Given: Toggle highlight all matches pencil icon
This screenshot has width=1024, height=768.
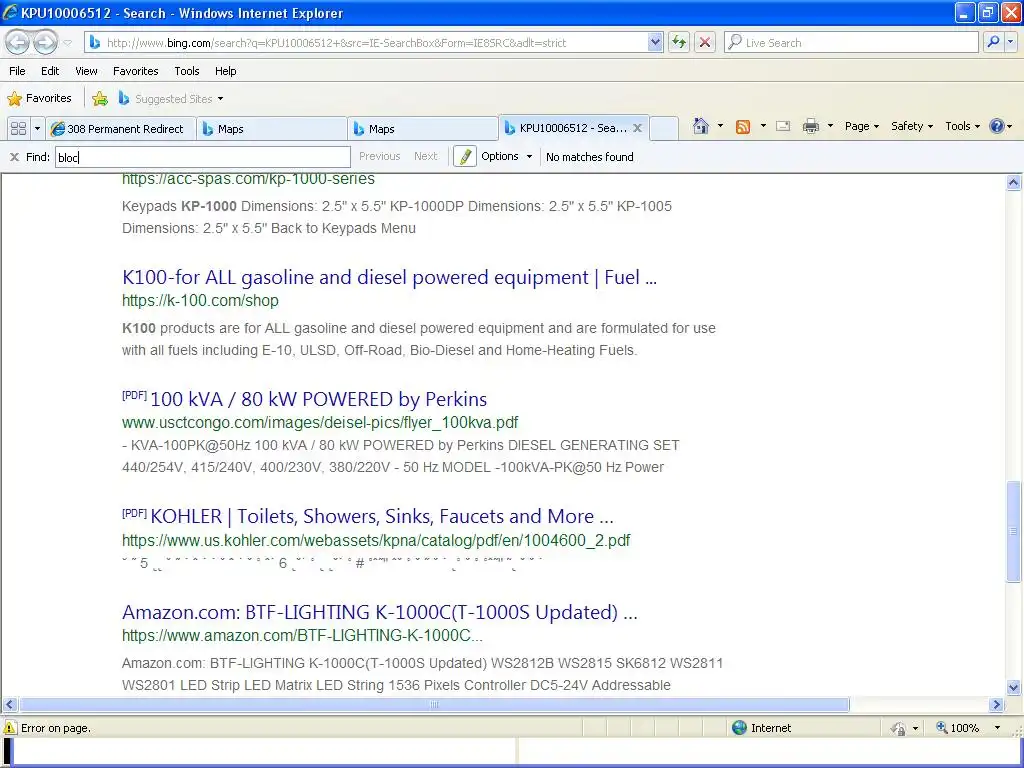Looking at the screenshot, I should tap(464, 157).
